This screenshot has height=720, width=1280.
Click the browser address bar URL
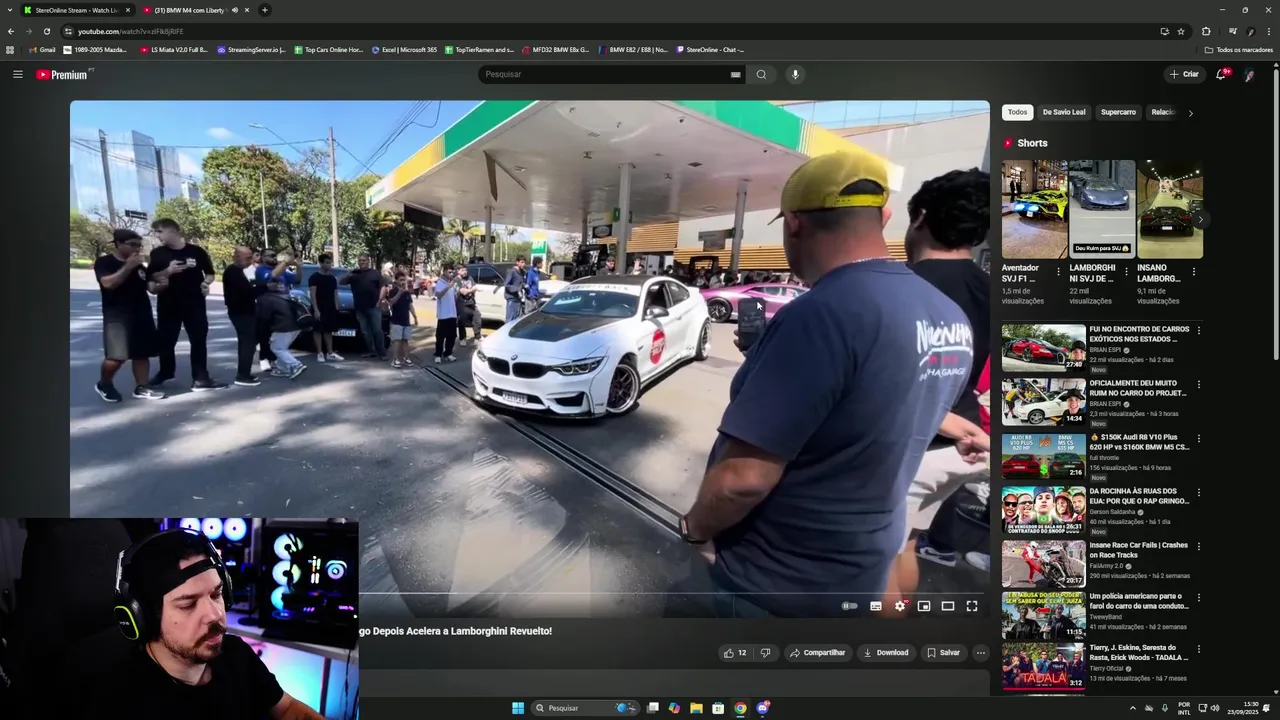pyautogui.click(x=130, y=31)
